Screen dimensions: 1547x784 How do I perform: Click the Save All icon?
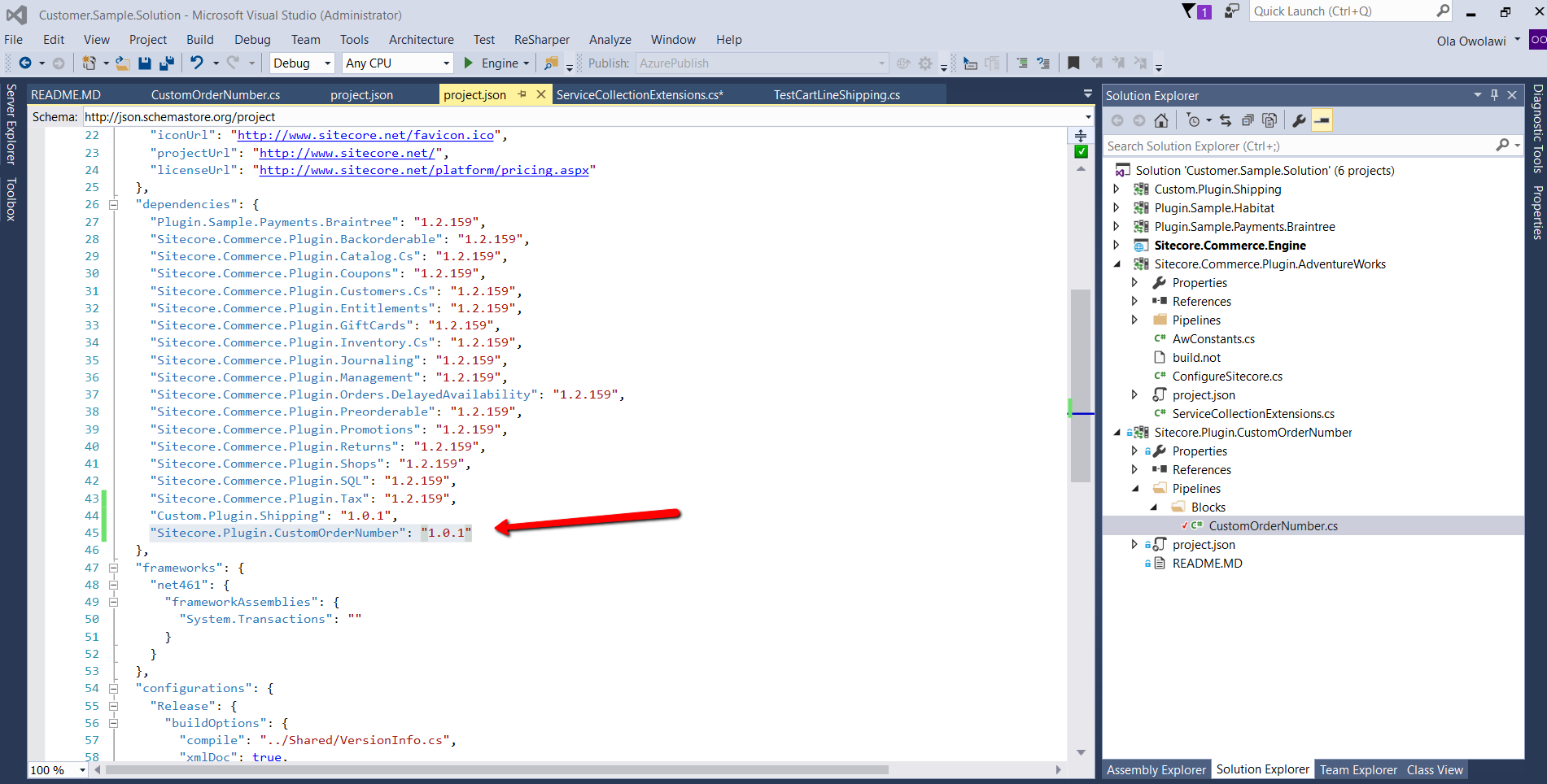[x=167, y=63]
